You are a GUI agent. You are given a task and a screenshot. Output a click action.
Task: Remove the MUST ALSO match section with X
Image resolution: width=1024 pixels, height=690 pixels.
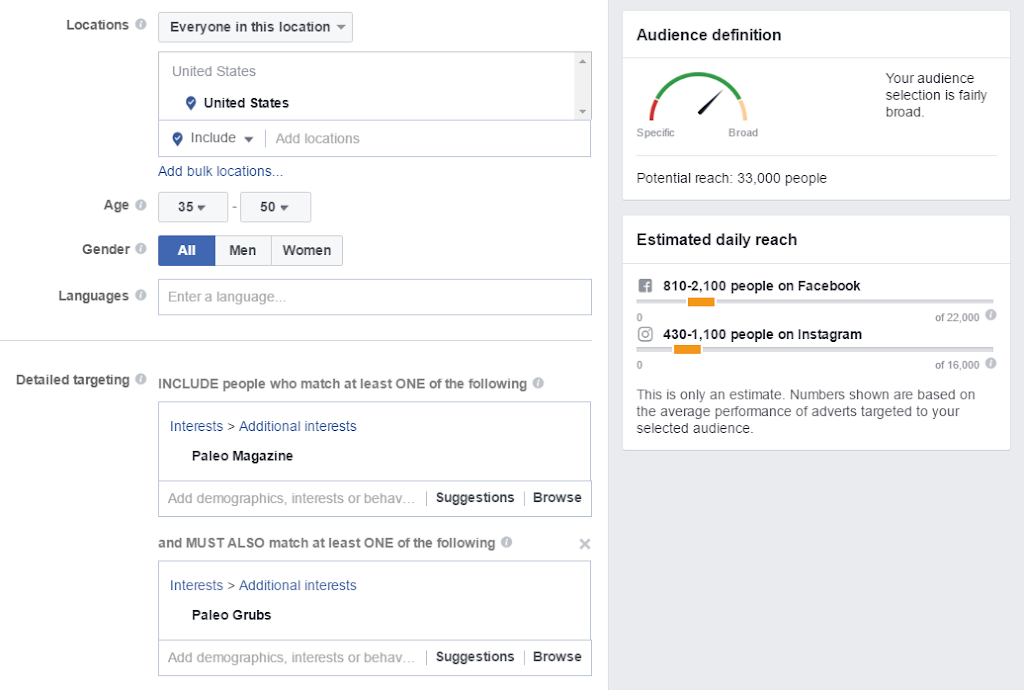coord(584,544)
